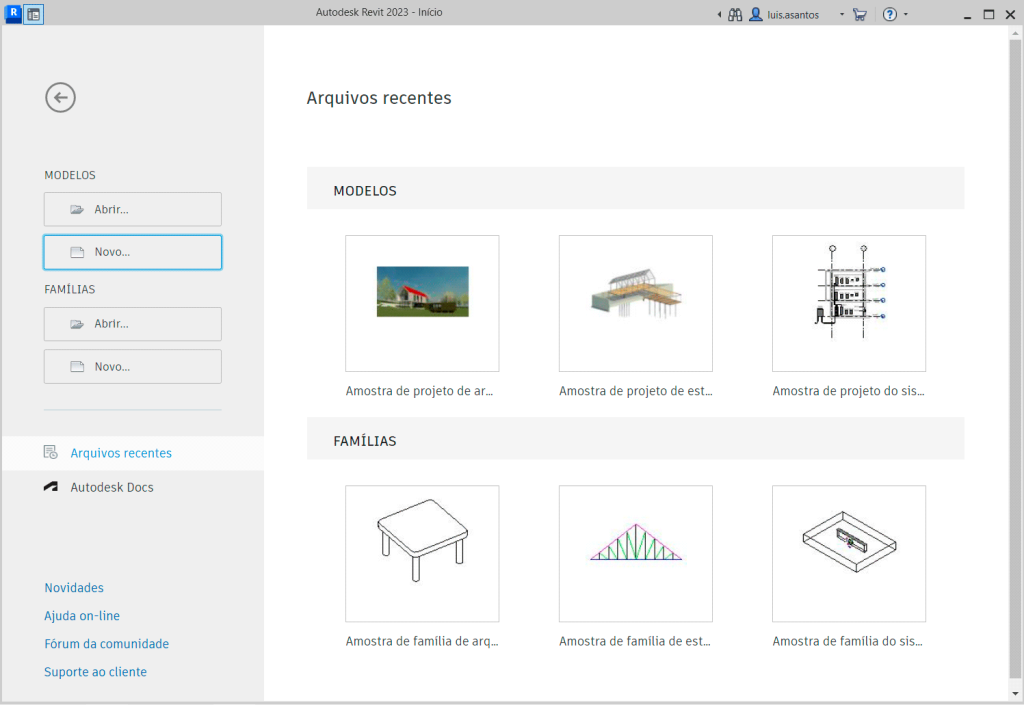Image resolution: width=1024 pixels, height=705 pixels.
Task: Click the Help question mark icon
Action: pos(889,14)
